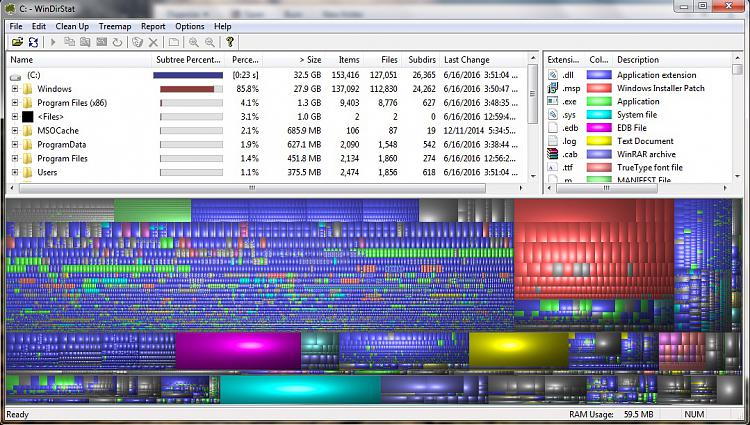The width and height of the screenshot is (750, 425).
Task: Open the File menu
Action: [16, 26]
